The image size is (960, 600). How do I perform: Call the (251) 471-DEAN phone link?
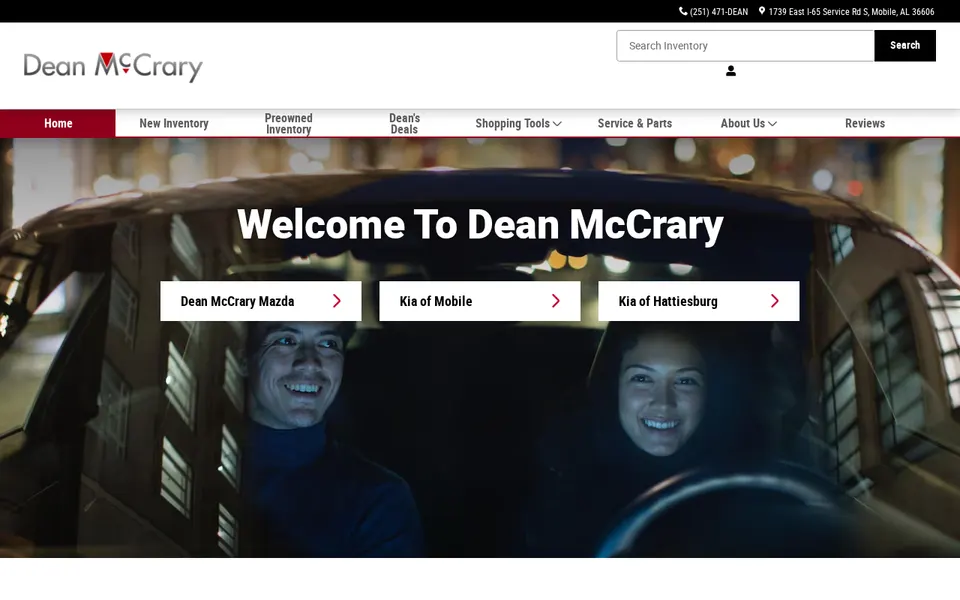tap(719, 12)
